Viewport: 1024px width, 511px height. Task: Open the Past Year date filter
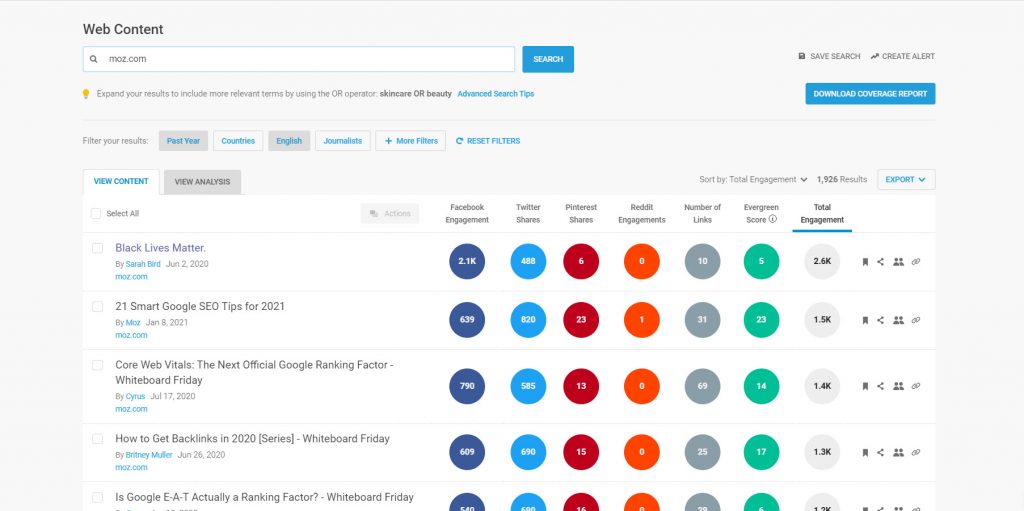(x=184, y=141)
